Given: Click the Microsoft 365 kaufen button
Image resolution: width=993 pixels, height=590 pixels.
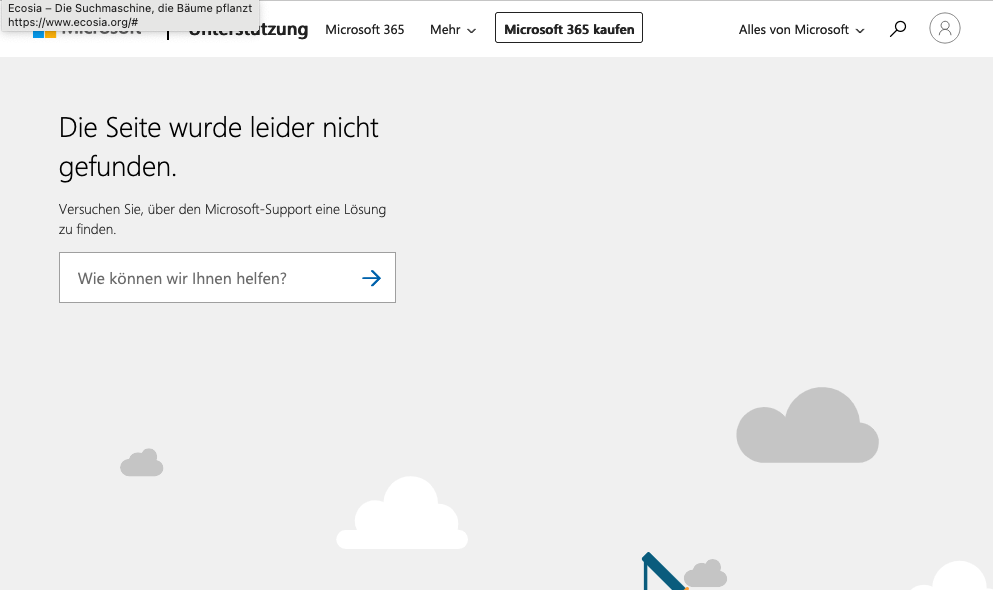Looking at the screenshot, I should (569, 28).
